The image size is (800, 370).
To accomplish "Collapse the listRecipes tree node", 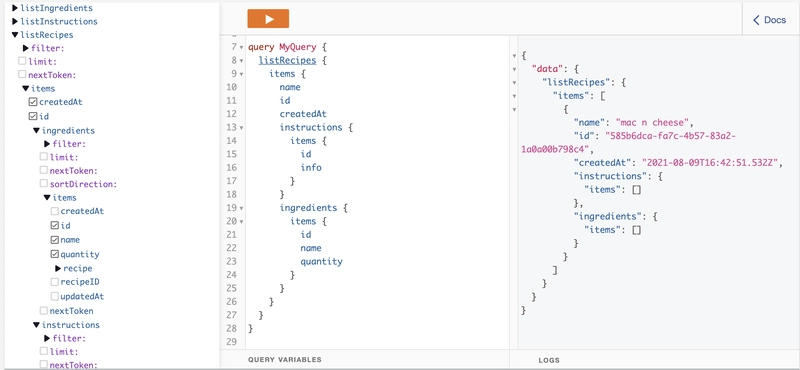I will (x=15, y=35).
